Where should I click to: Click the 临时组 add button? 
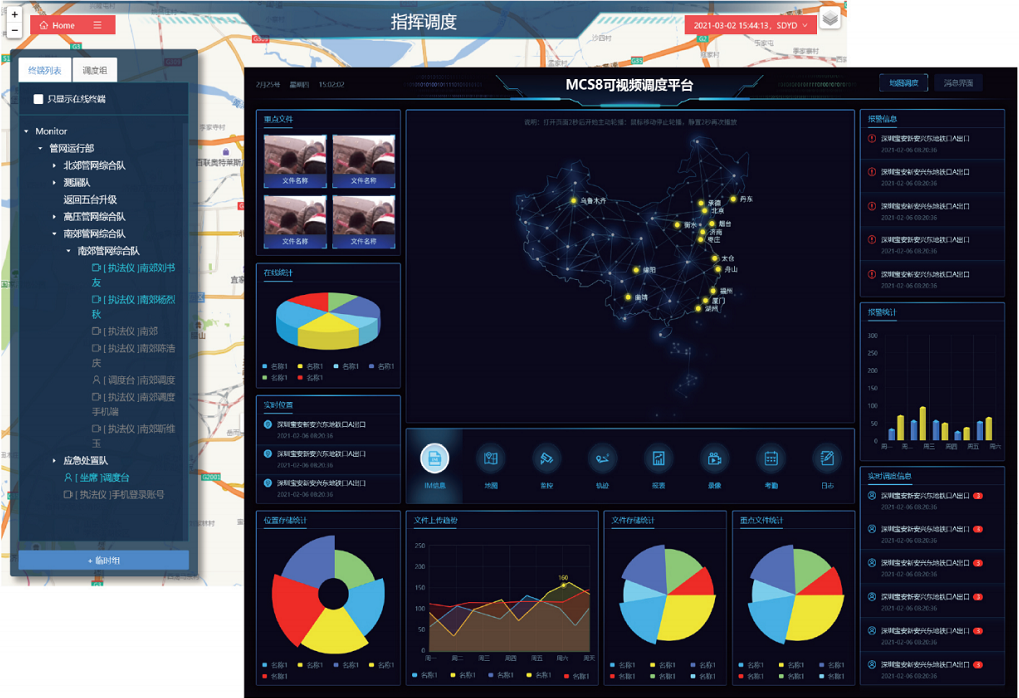tap(104, 560)
